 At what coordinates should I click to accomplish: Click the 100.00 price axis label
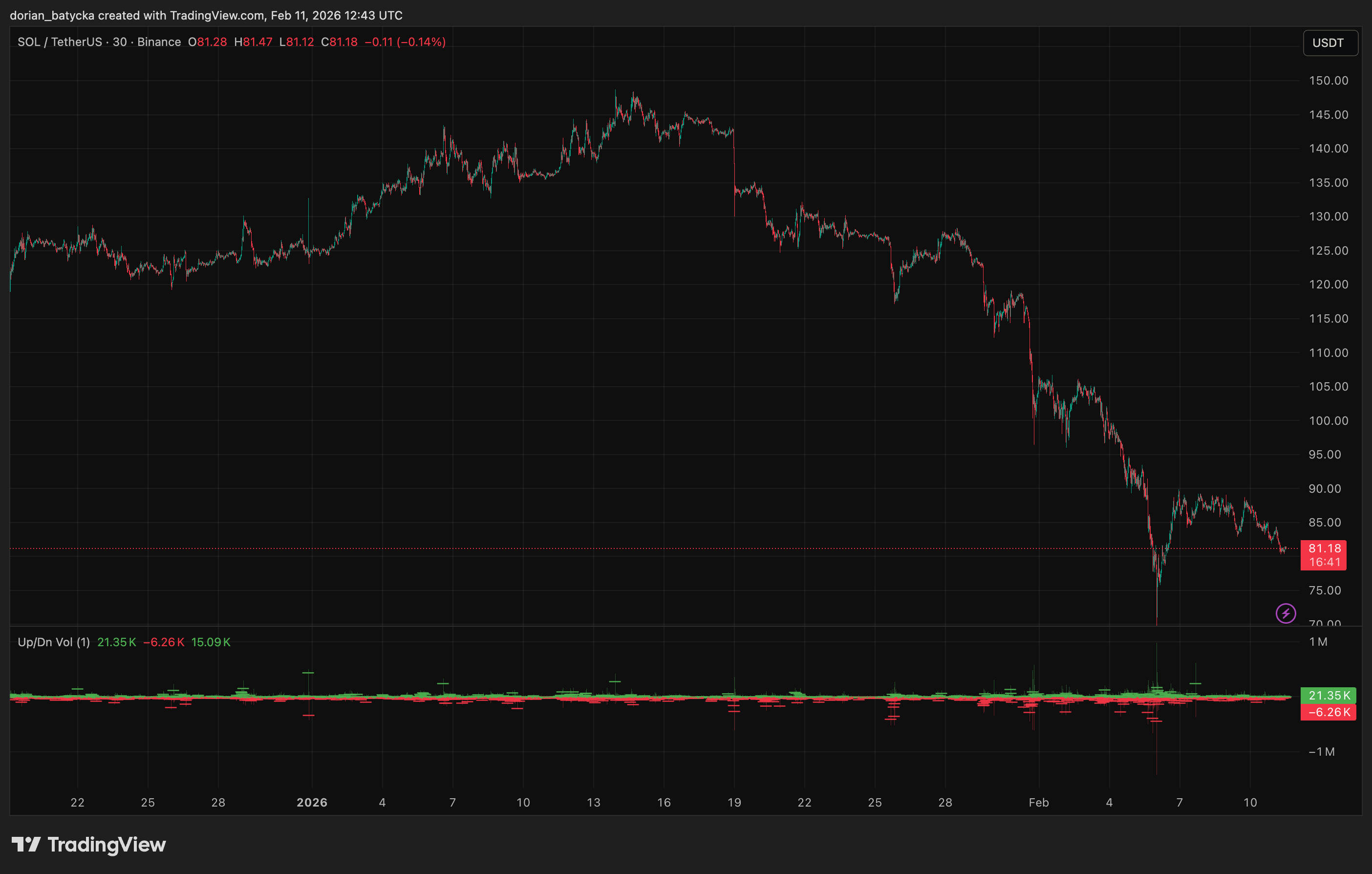tap(1328, 421)
